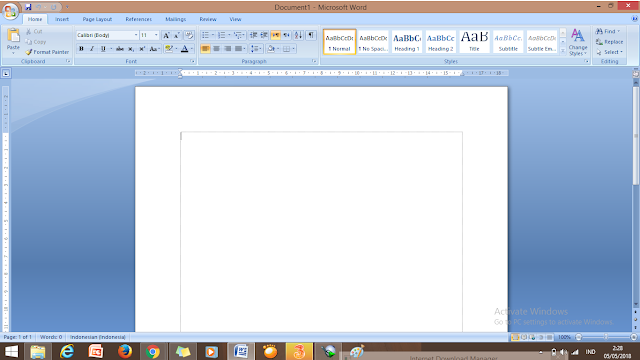640x360 pixels.
Task: Open the Select dropdown in Editing
Action: 609,52
